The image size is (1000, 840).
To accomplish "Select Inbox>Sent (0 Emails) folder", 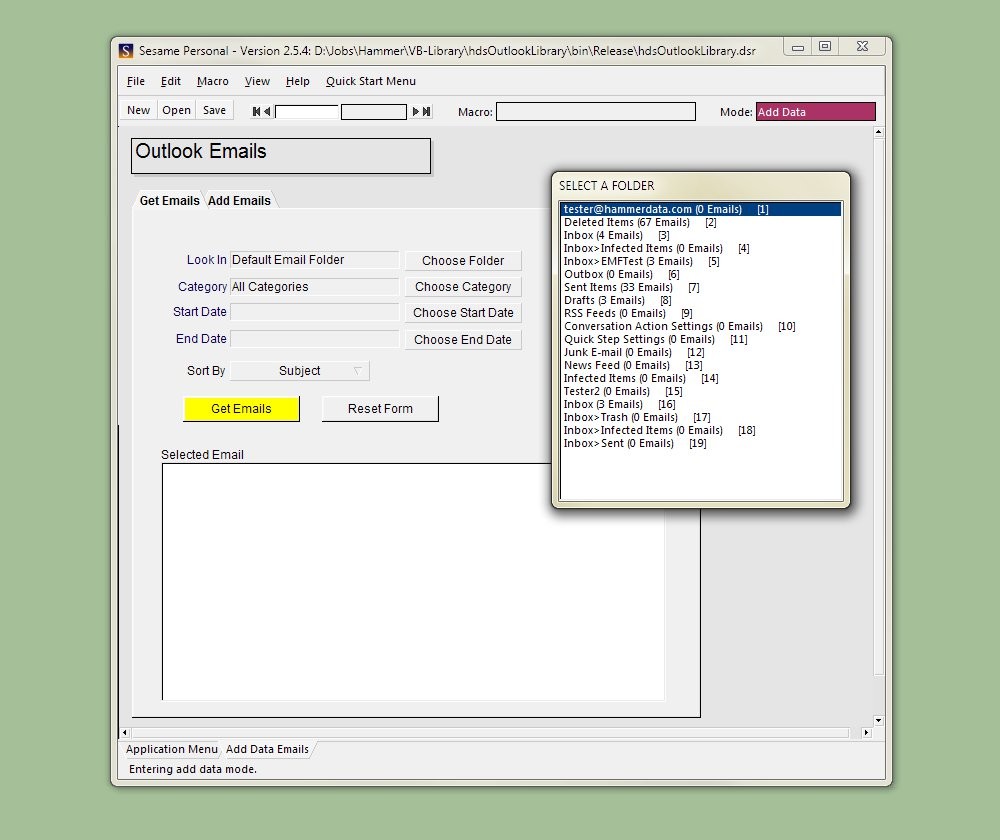I will (700, 443).
